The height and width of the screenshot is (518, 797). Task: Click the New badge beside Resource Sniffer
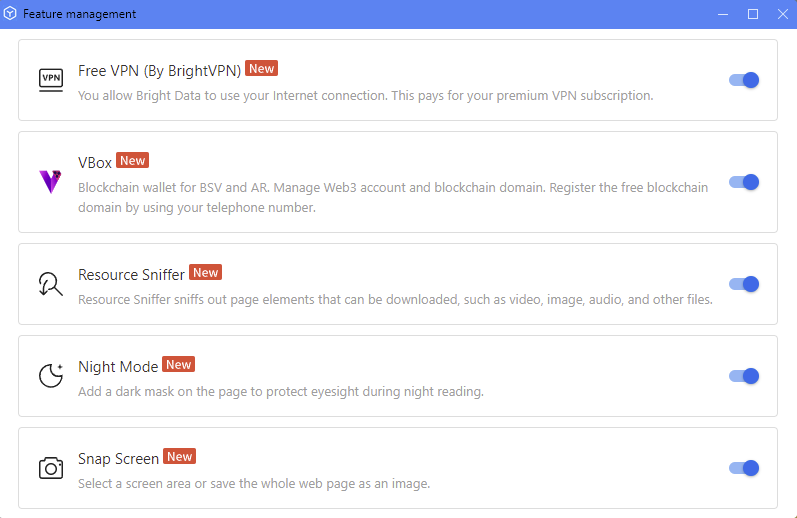coord(205,272)
